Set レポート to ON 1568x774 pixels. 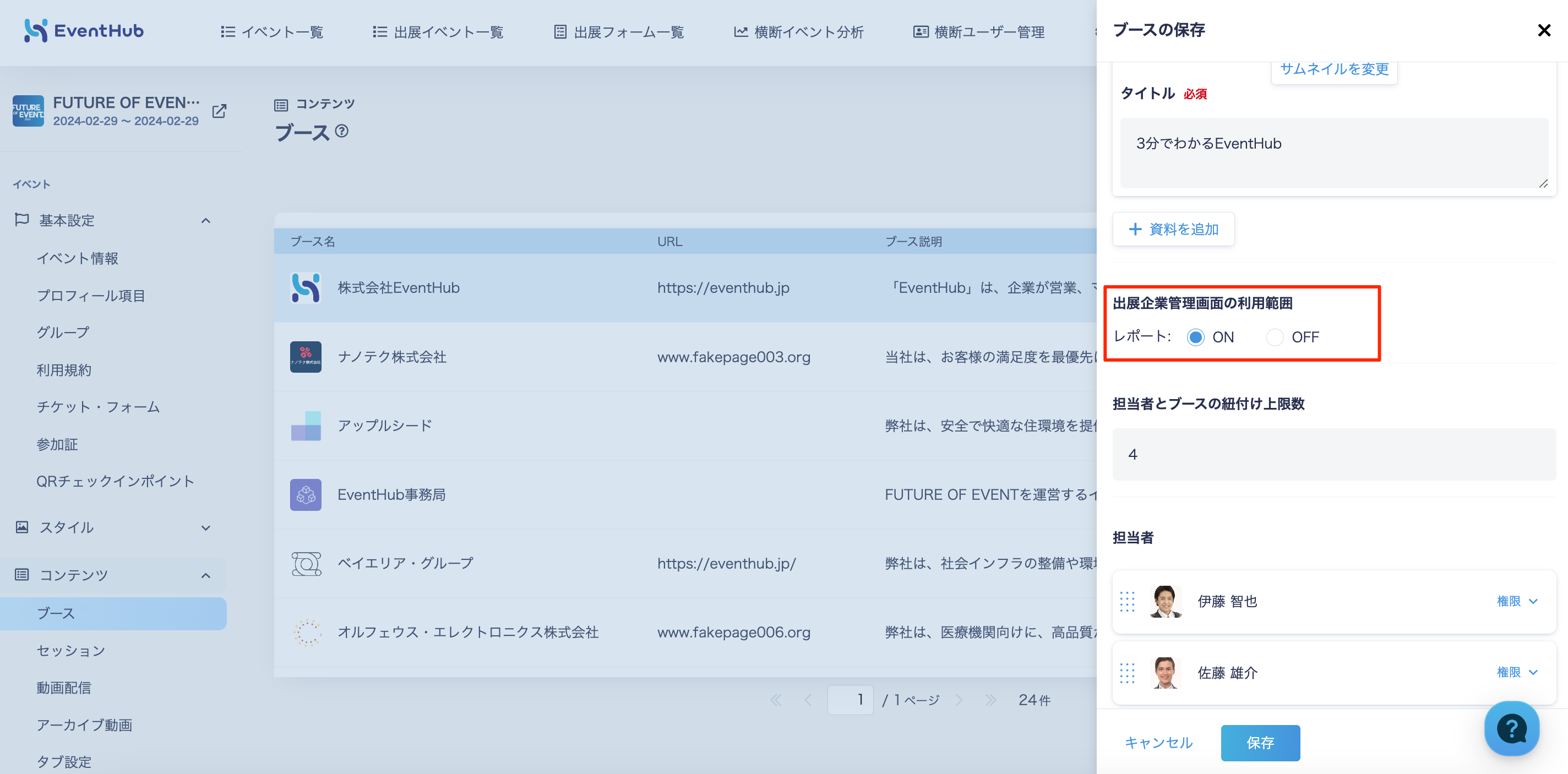tap(1195, 337)
